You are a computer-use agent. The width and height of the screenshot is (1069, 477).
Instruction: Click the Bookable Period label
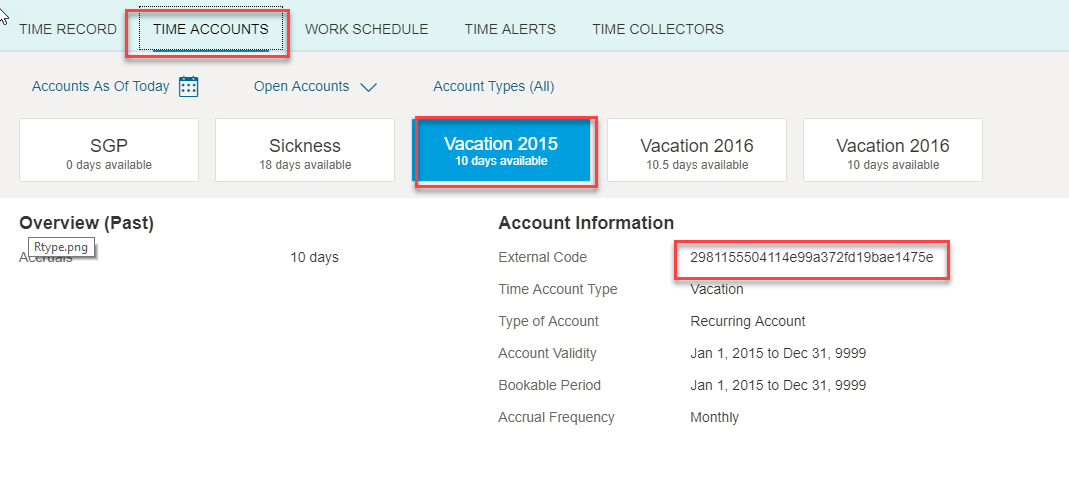[549, 386]
